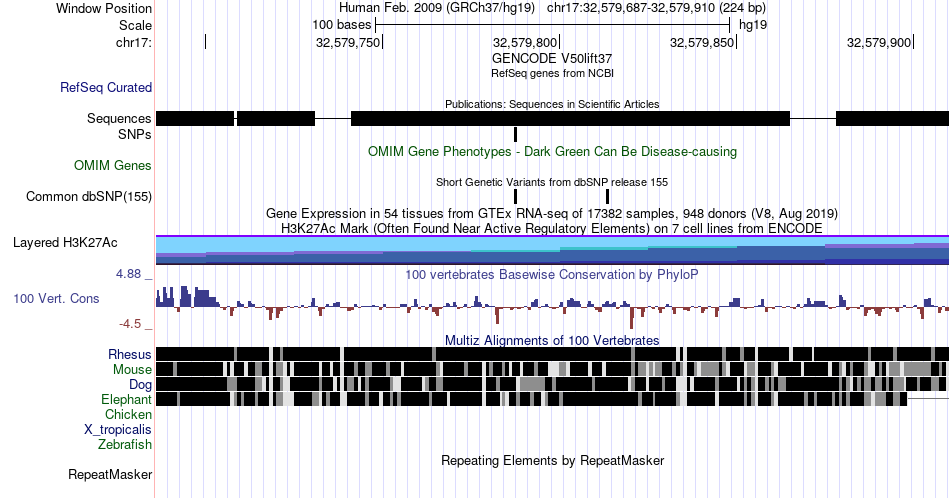
Task: Click the Zebrafish alignment row label
Action: click(125, 444)
